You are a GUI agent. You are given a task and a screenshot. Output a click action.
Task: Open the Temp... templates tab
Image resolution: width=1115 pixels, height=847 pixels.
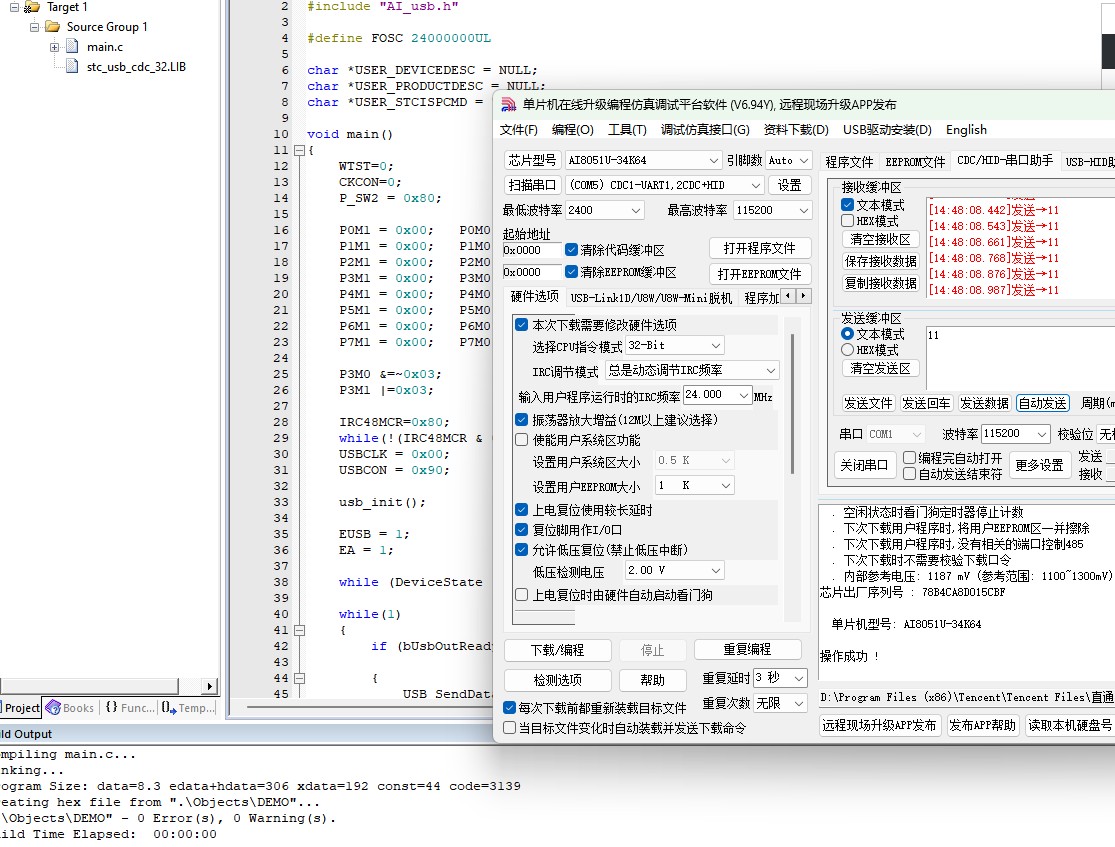tap(188, 708)
